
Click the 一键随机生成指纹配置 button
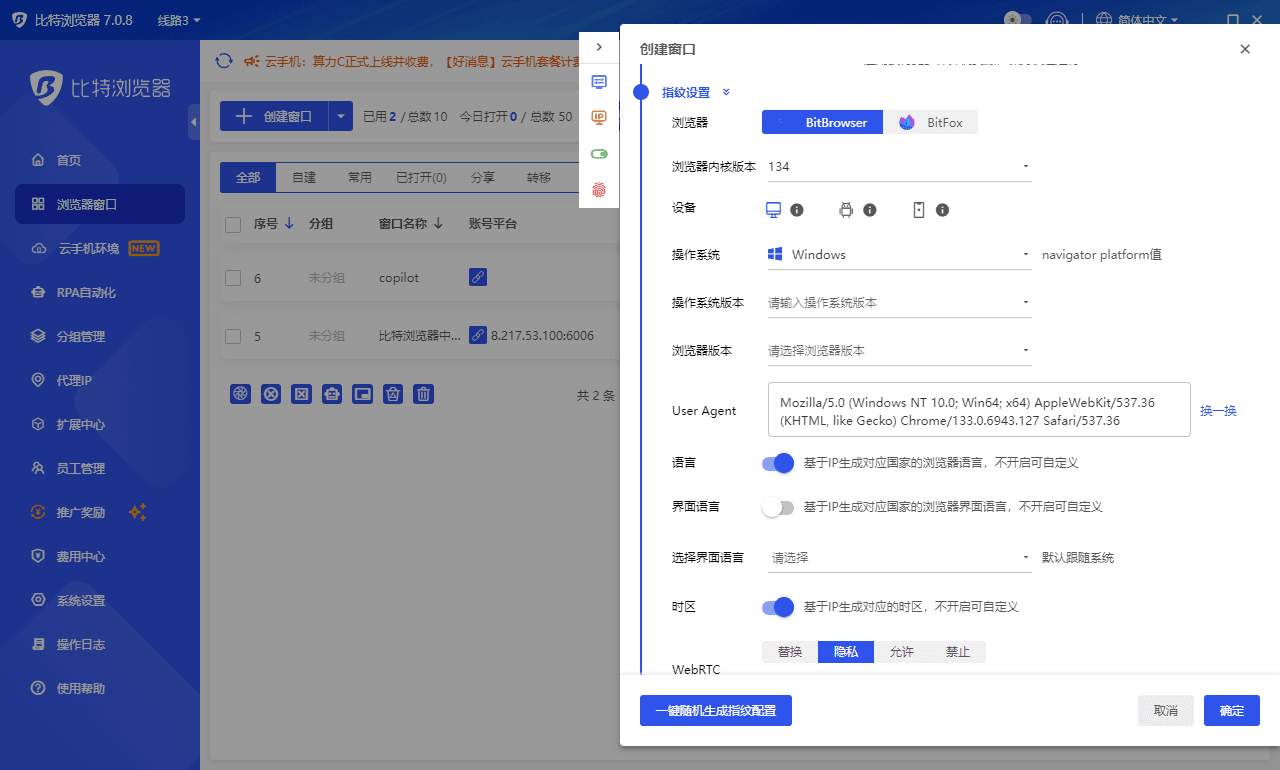715,711
